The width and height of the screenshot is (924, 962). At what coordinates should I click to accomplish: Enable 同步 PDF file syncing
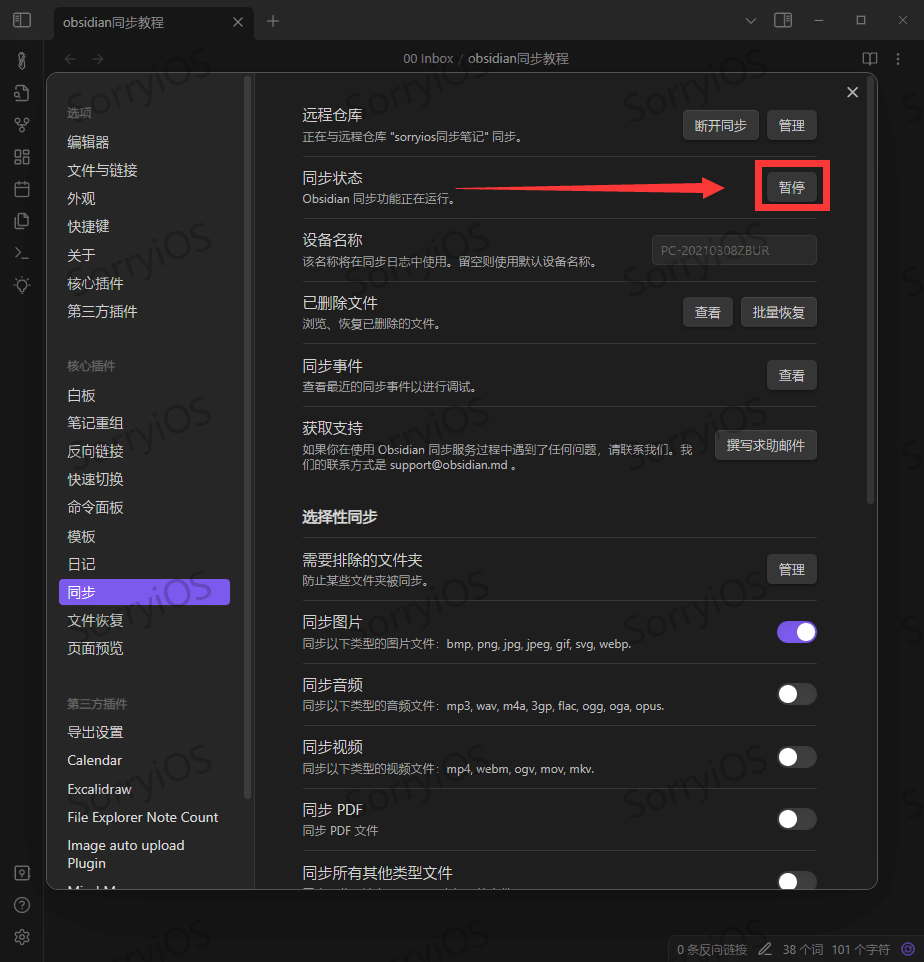coord(797,819)
